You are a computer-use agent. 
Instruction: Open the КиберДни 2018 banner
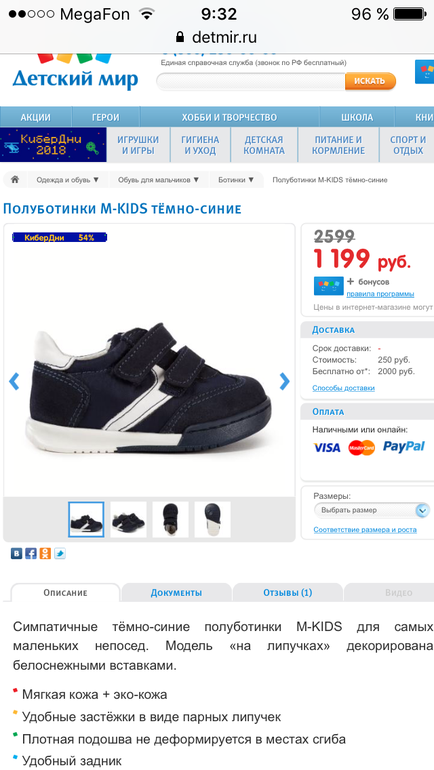click(53, 144)
